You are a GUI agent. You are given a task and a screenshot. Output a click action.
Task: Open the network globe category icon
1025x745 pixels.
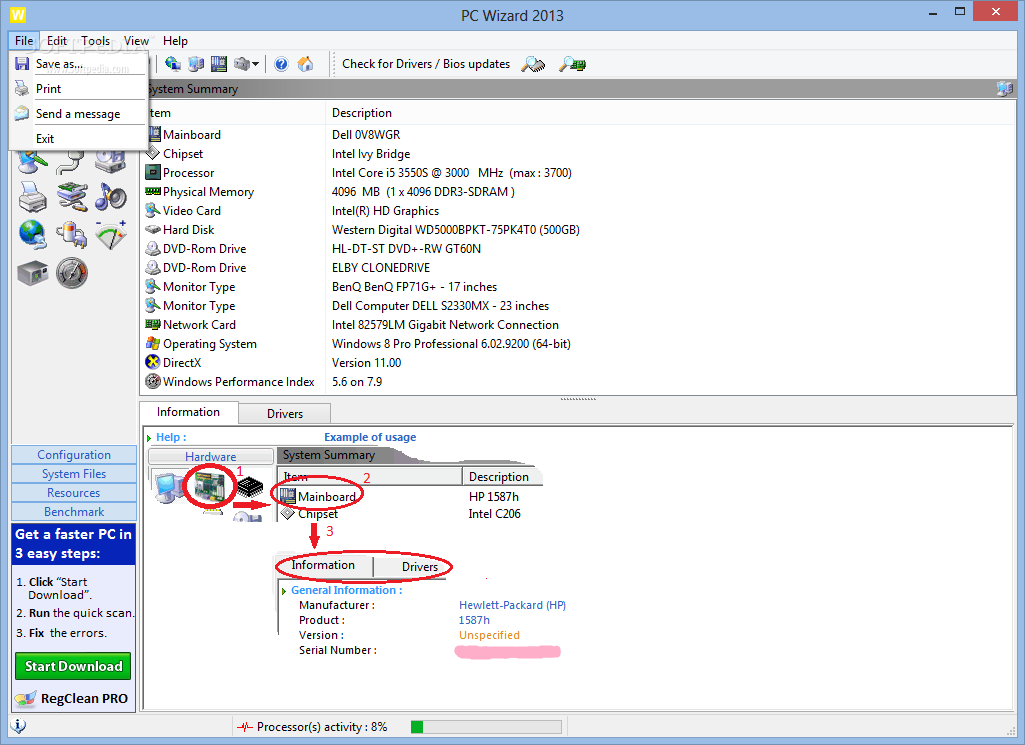tap(32, 235)
